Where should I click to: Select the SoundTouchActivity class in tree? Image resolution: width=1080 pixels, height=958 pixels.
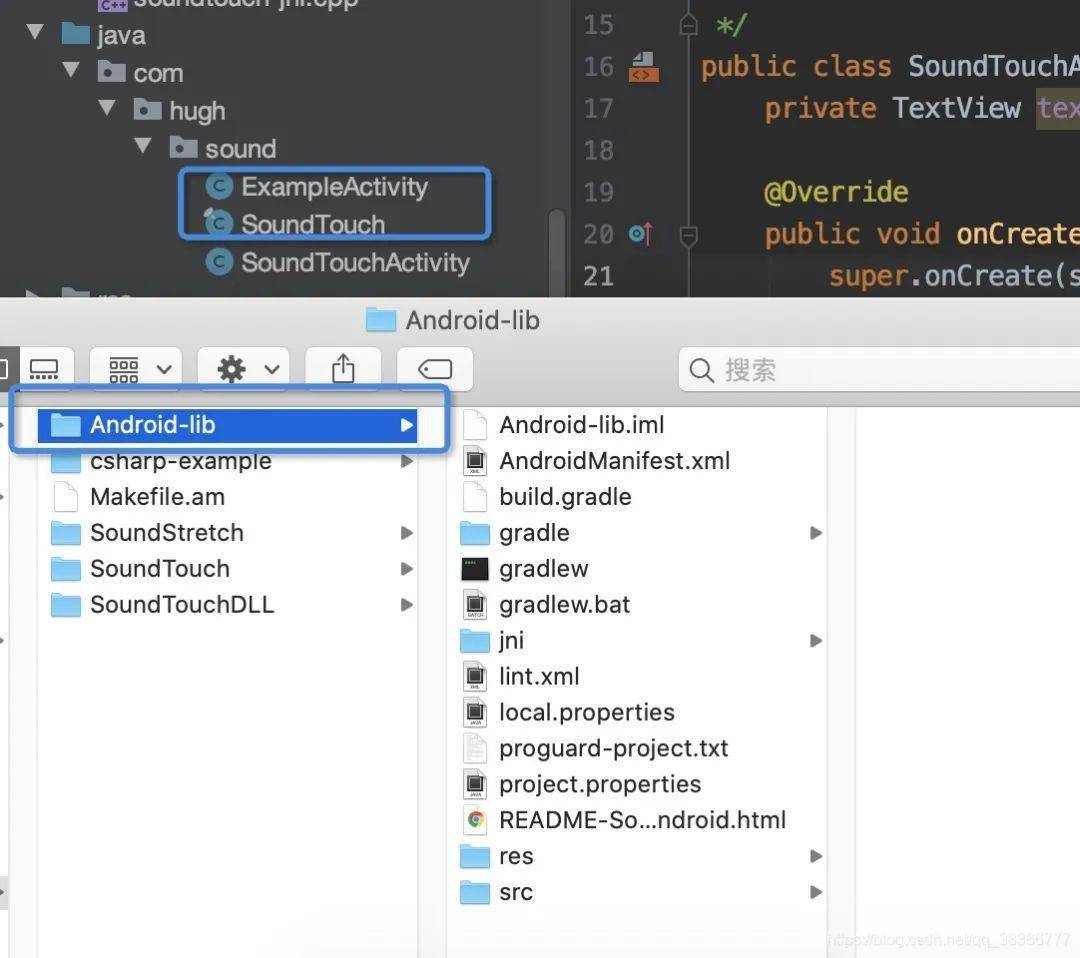(354, 263)
